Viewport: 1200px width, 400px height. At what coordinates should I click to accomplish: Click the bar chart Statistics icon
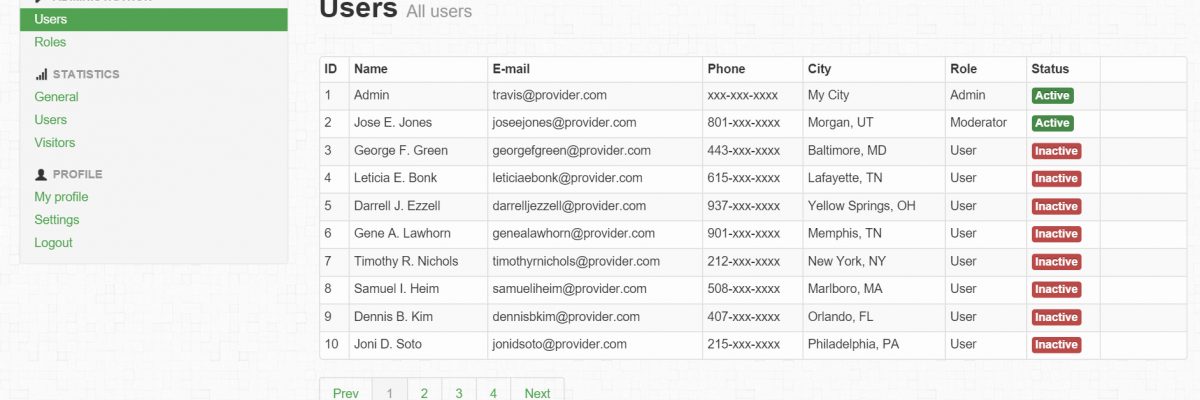pyautogui.click(x=41, y=74)
